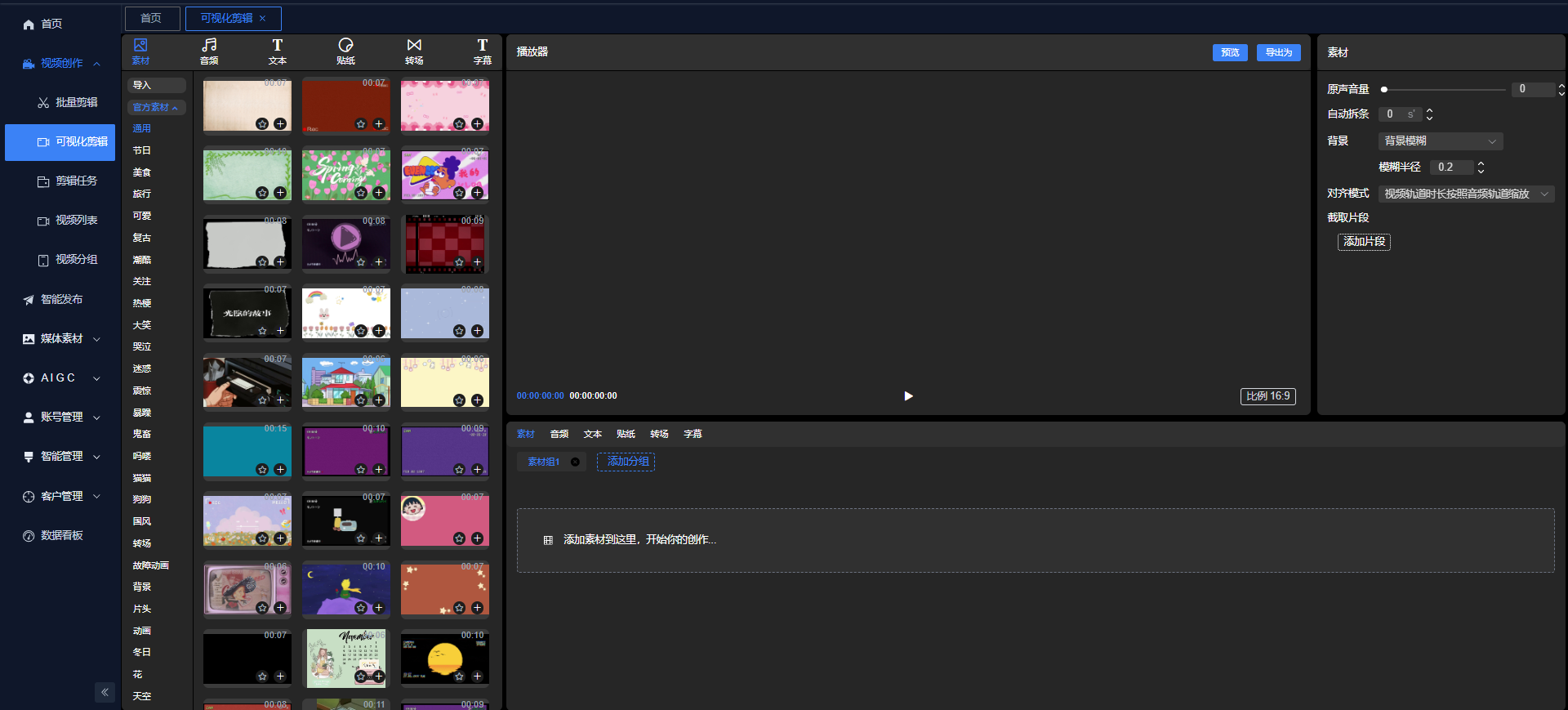Select the 节日 holiday material category
Screen dimensions: 1568x710
pos(142,150)
